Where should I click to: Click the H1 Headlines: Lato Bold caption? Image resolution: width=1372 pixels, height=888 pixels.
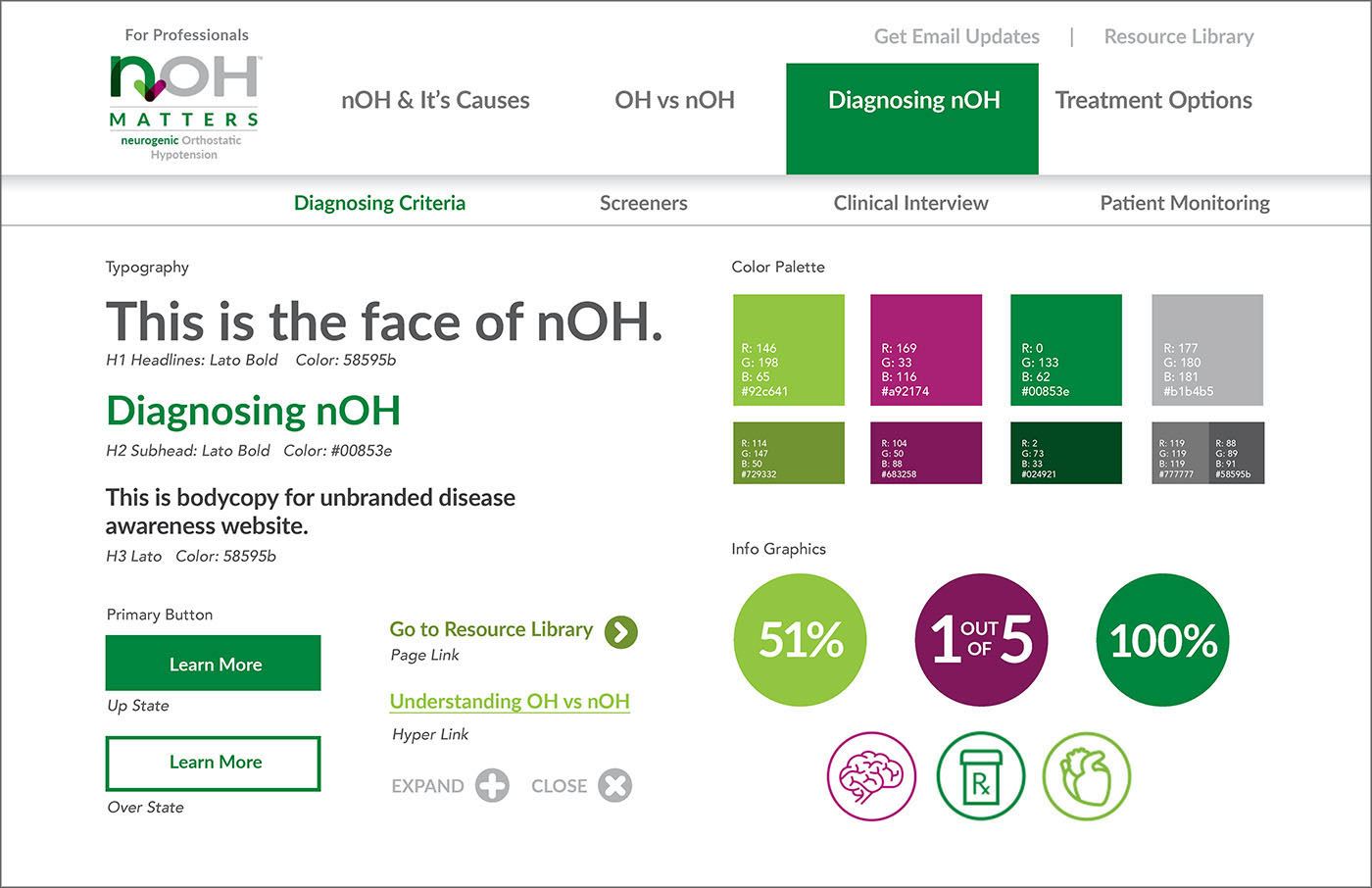[x=192, y=360]
